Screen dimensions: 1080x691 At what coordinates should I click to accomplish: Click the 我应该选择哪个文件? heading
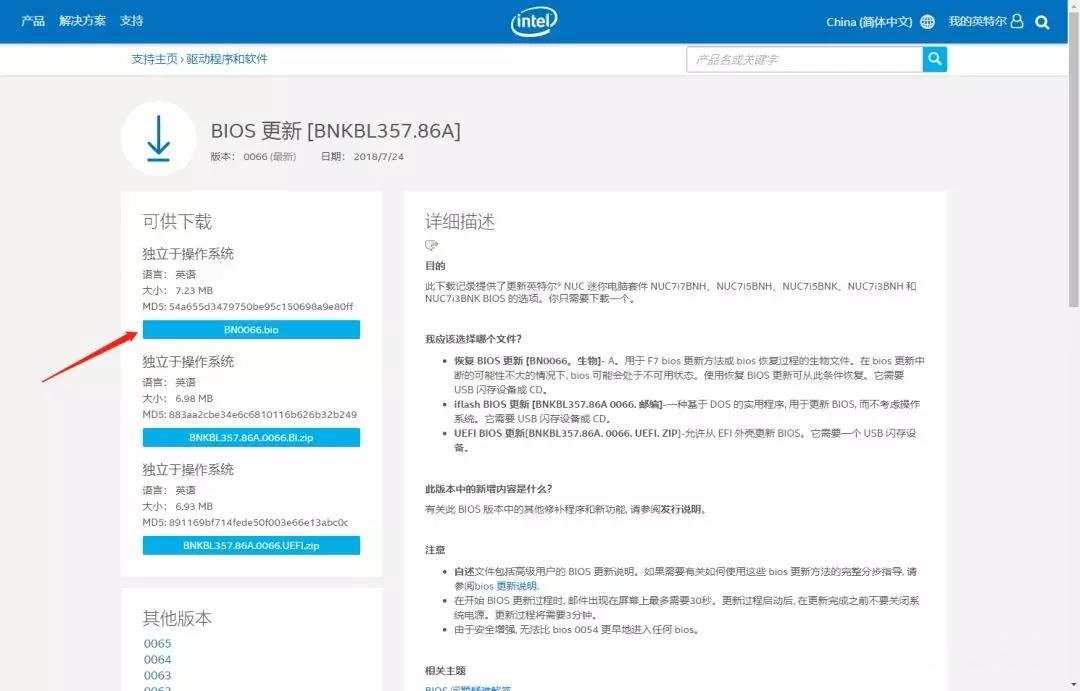473,339
